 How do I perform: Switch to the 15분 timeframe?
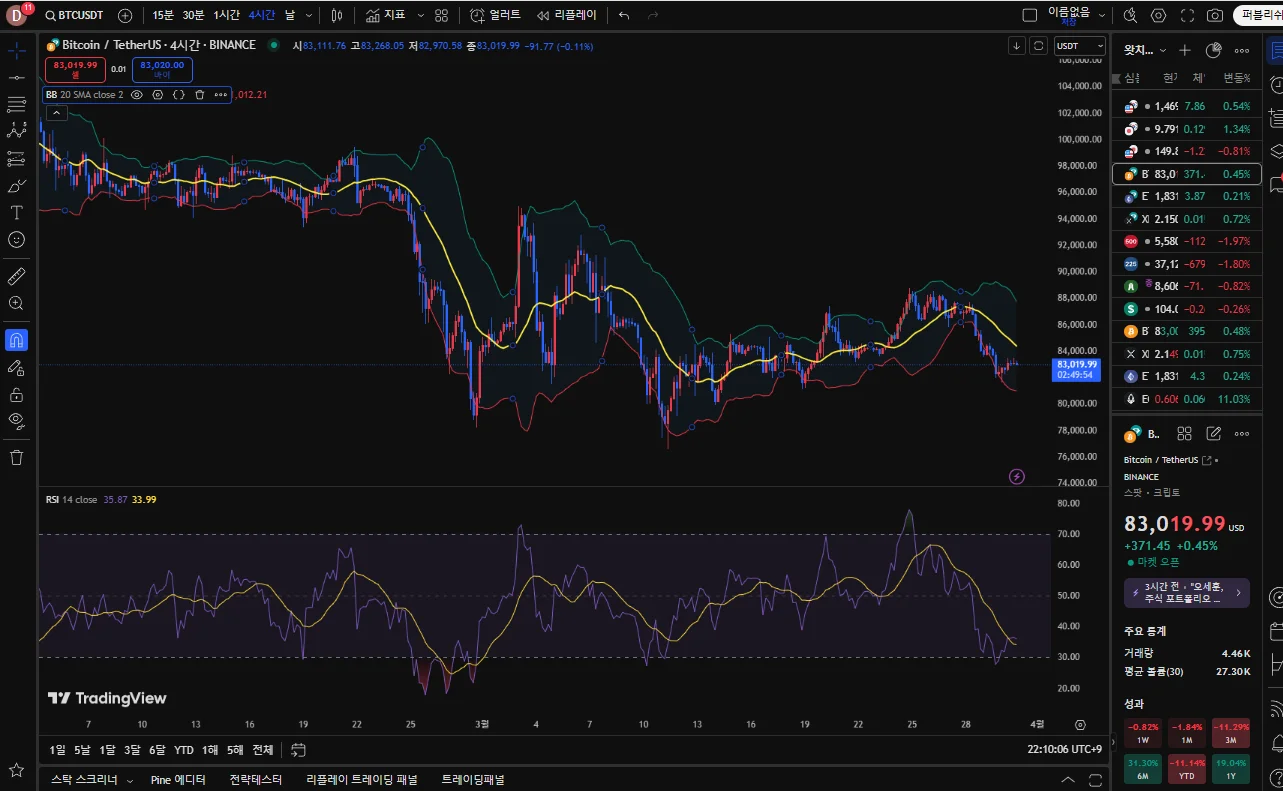pos(163,15)
